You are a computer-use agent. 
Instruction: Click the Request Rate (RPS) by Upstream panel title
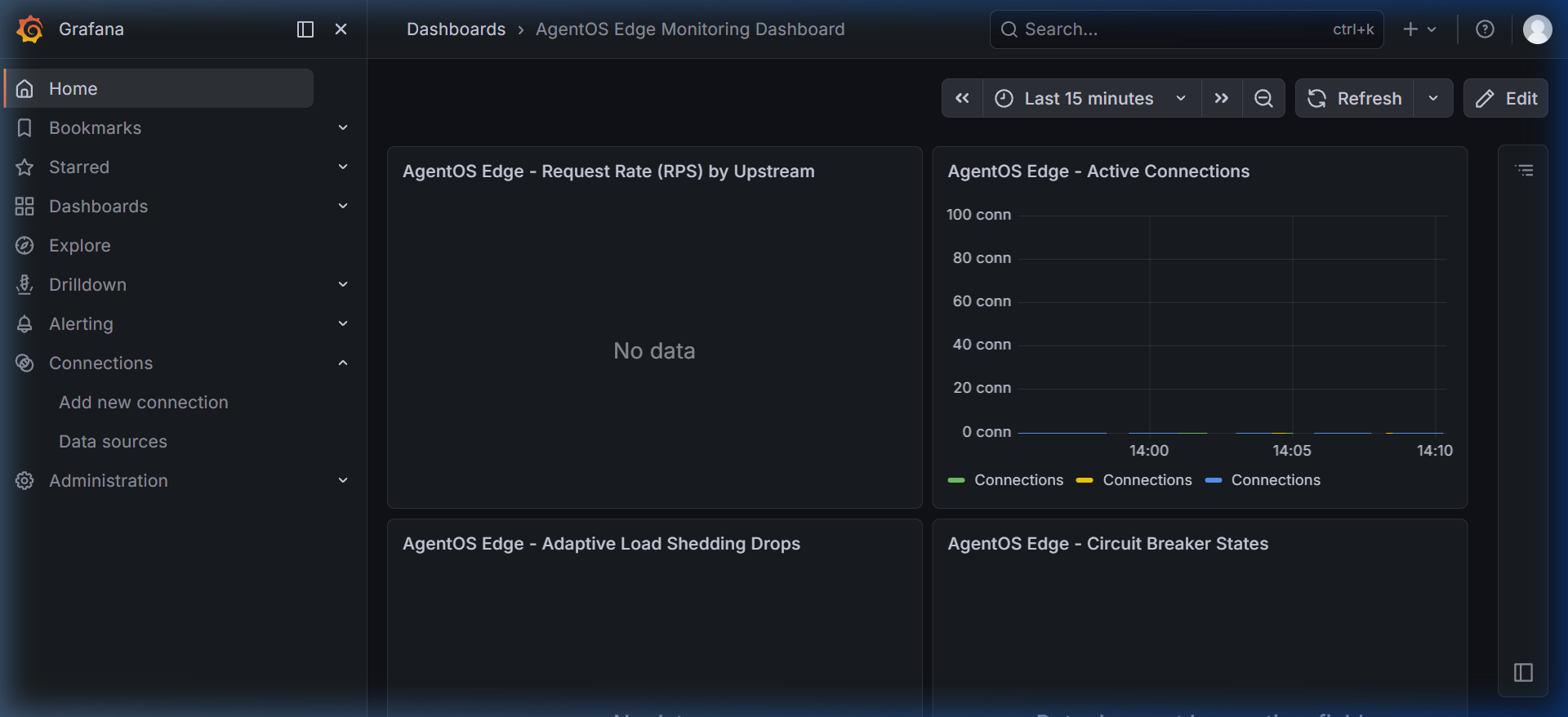tap(608, 171)
